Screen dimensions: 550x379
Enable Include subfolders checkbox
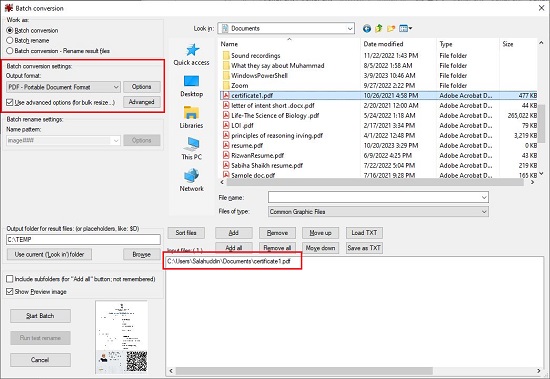pyautogui.click(x=10, y=279)
